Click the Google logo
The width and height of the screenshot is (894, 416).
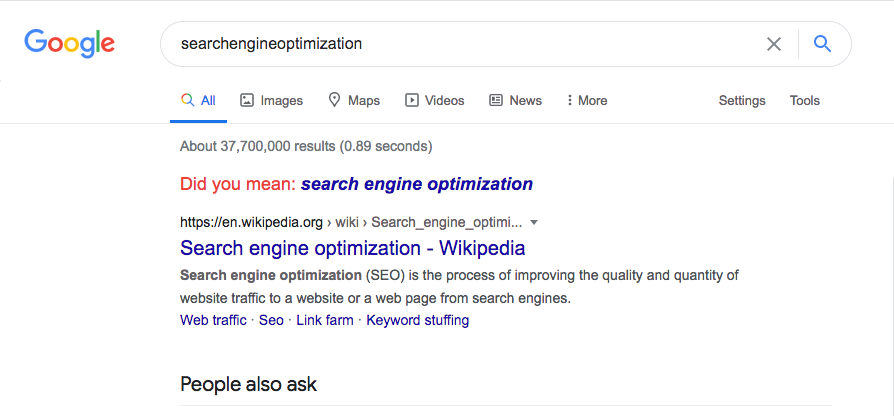click(x=69, y=44)
